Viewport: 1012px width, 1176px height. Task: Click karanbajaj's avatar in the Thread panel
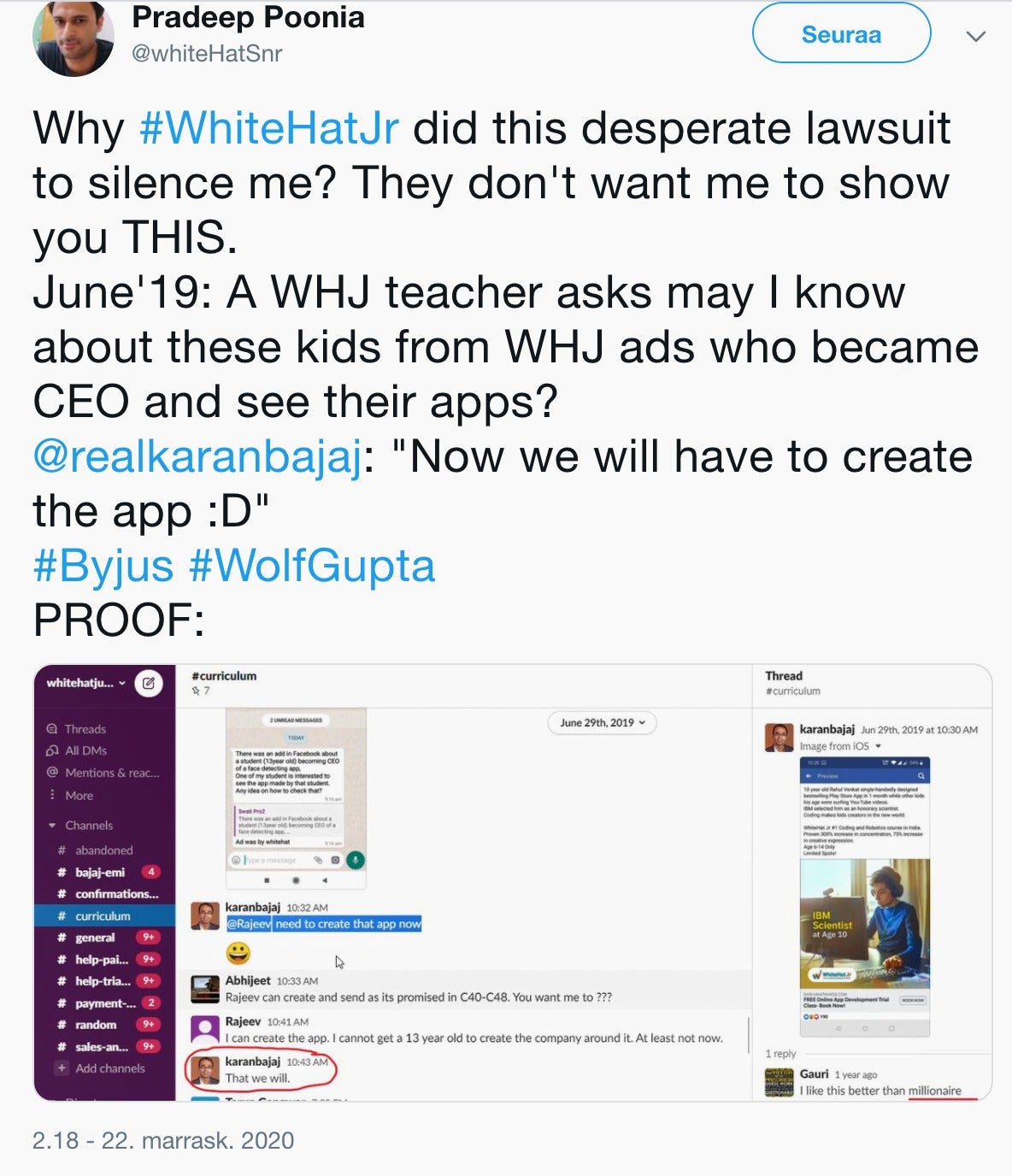click(779, 737)
